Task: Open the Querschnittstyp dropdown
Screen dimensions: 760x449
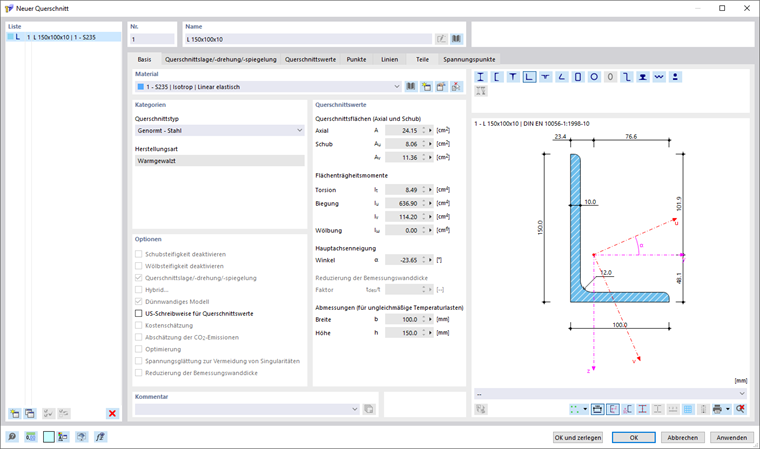Action: pyautogui.click(x=220, y=130)
